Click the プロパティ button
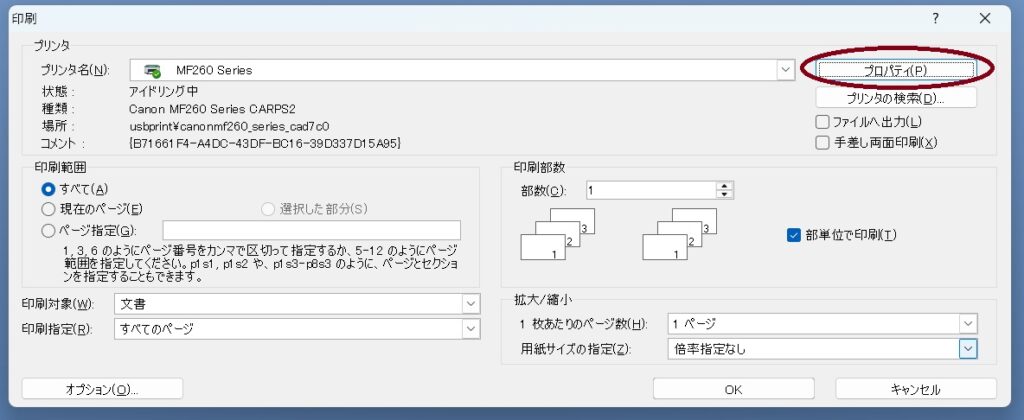The height and width of the screenshot is (420, 1024). 895,70
